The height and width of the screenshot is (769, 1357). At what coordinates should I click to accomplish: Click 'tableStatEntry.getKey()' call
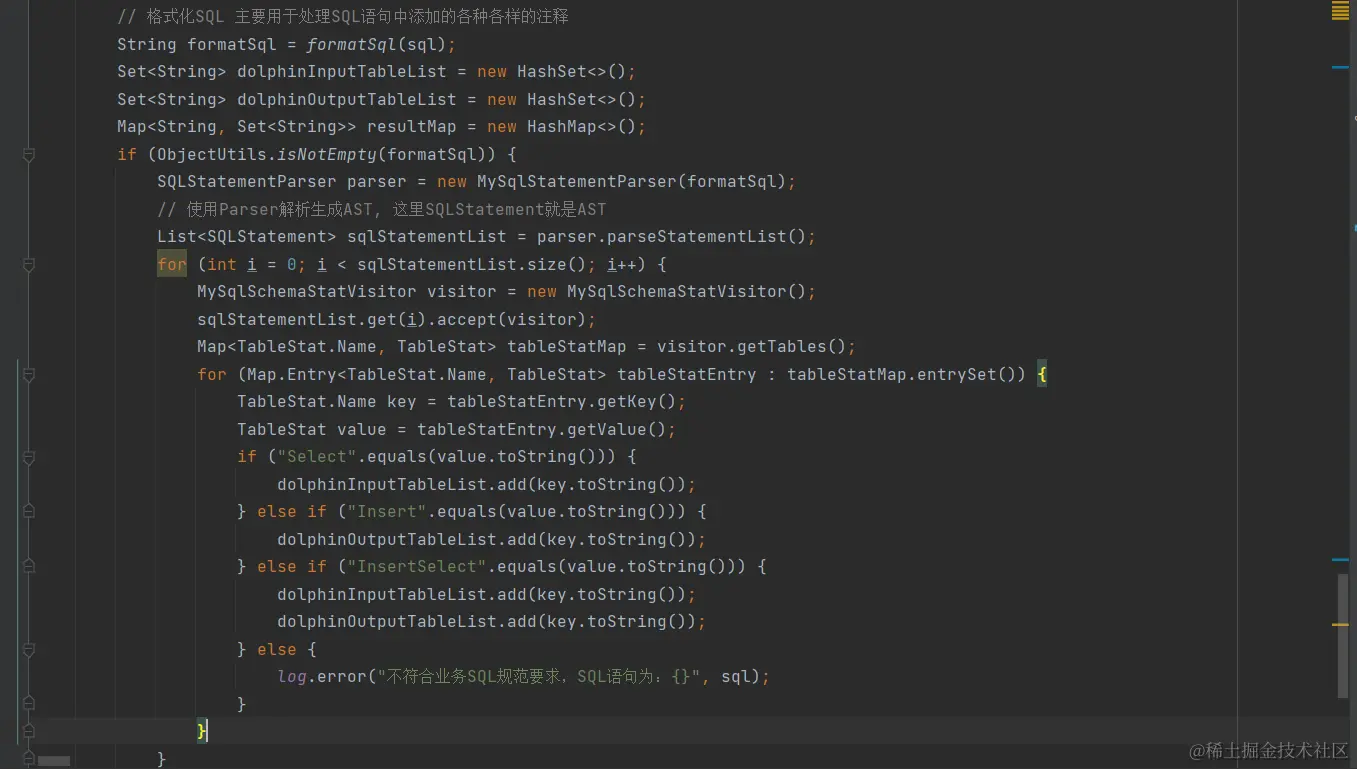coord(562,402)
